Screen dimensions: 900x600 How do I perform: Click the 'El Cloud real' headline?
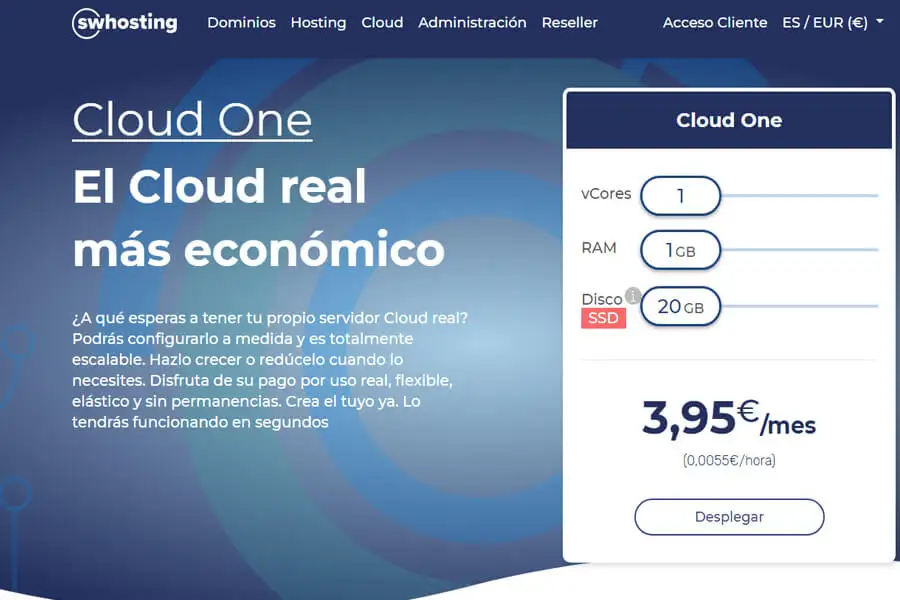219,186
